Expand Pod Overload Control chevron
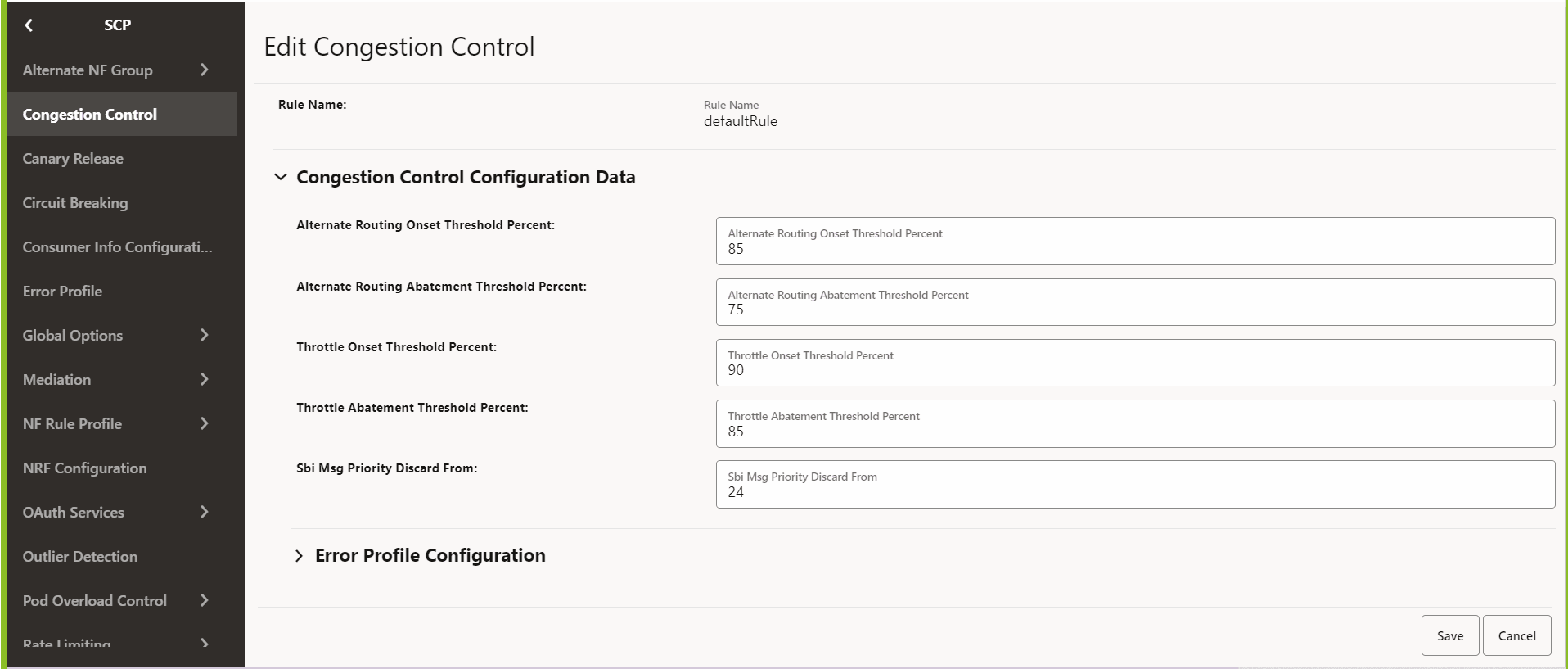 [x=204, y=600]
